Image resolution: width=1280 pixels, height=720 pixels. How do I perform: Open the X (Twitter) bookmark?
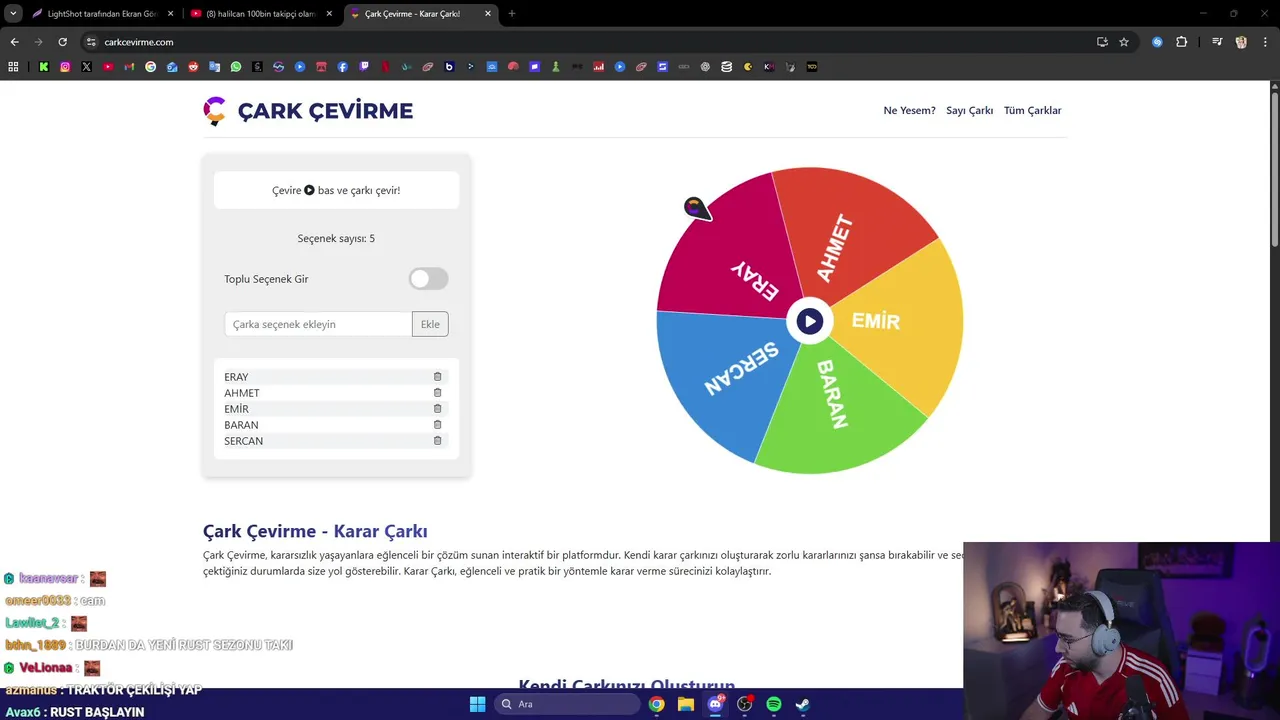[x=86, y=67]
